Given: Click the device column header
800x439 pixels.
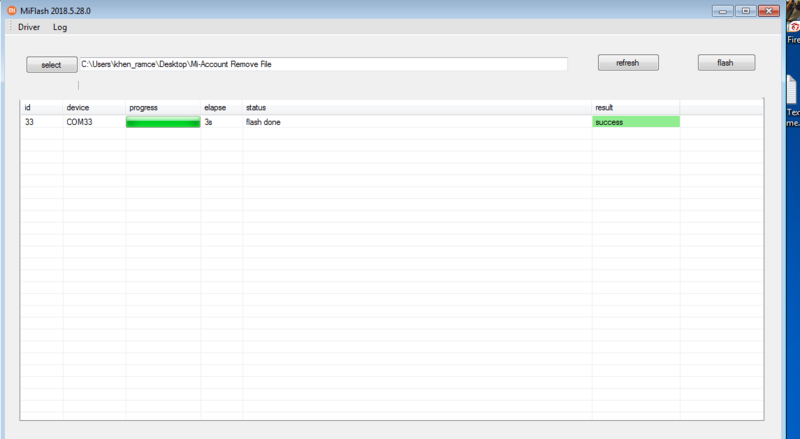Looking at the screenshot, I should tap(94, 108).
